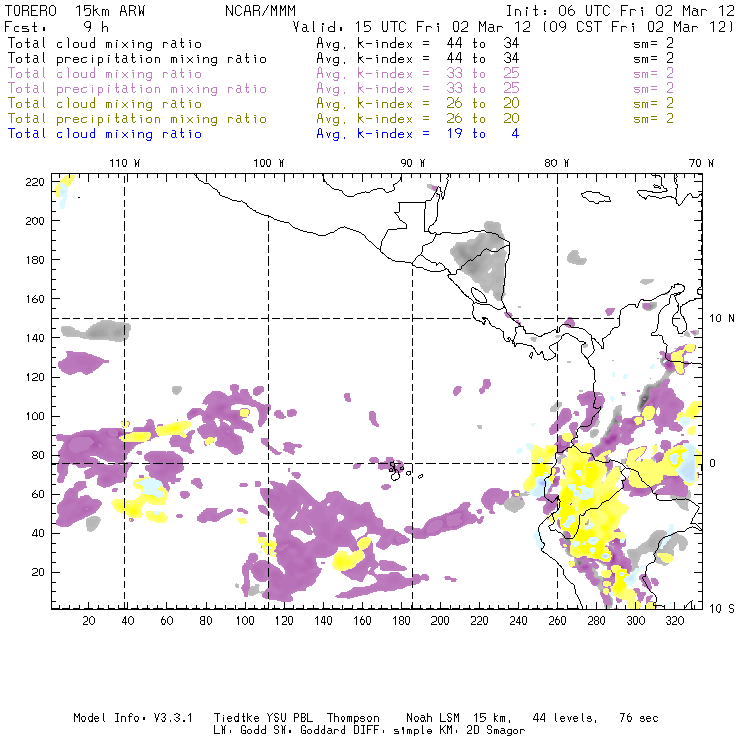
Task: Click the 'Tiedtke' scheme label
Action: coord(236,718)
